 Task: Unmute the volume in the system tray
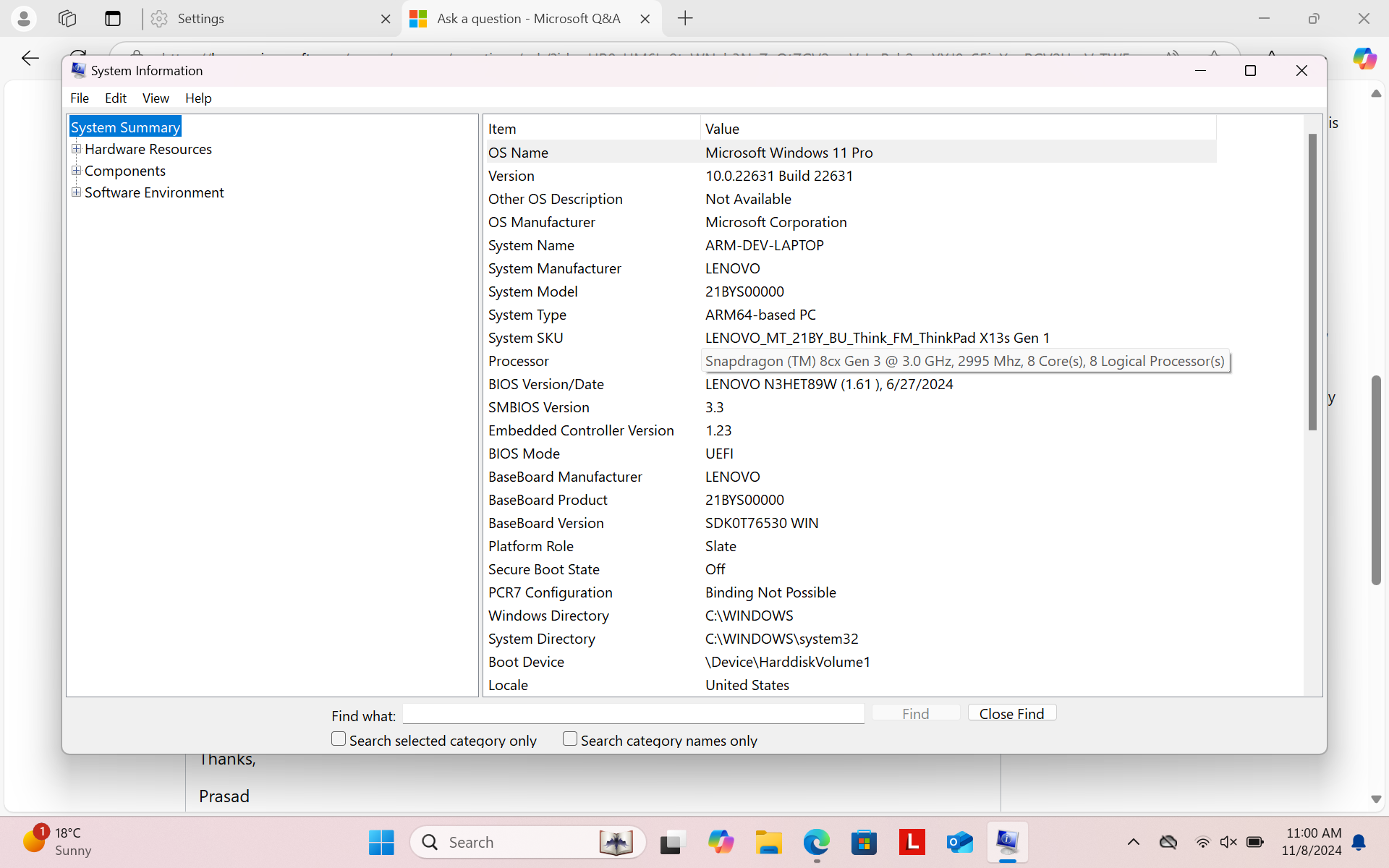point(1228,842)
